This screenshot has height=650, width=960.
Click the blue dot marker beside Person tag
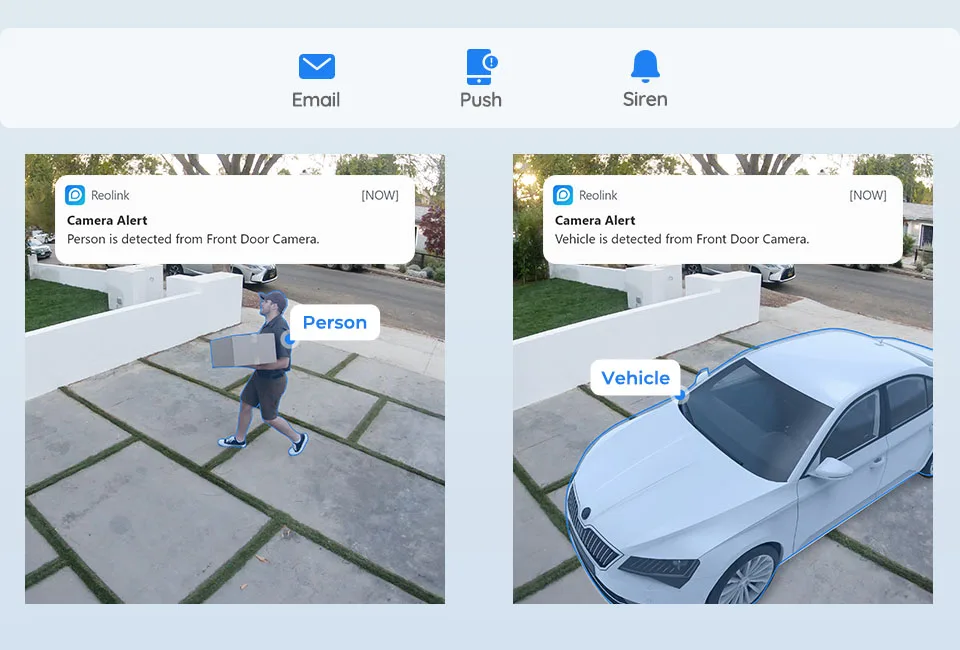point(290,338)
